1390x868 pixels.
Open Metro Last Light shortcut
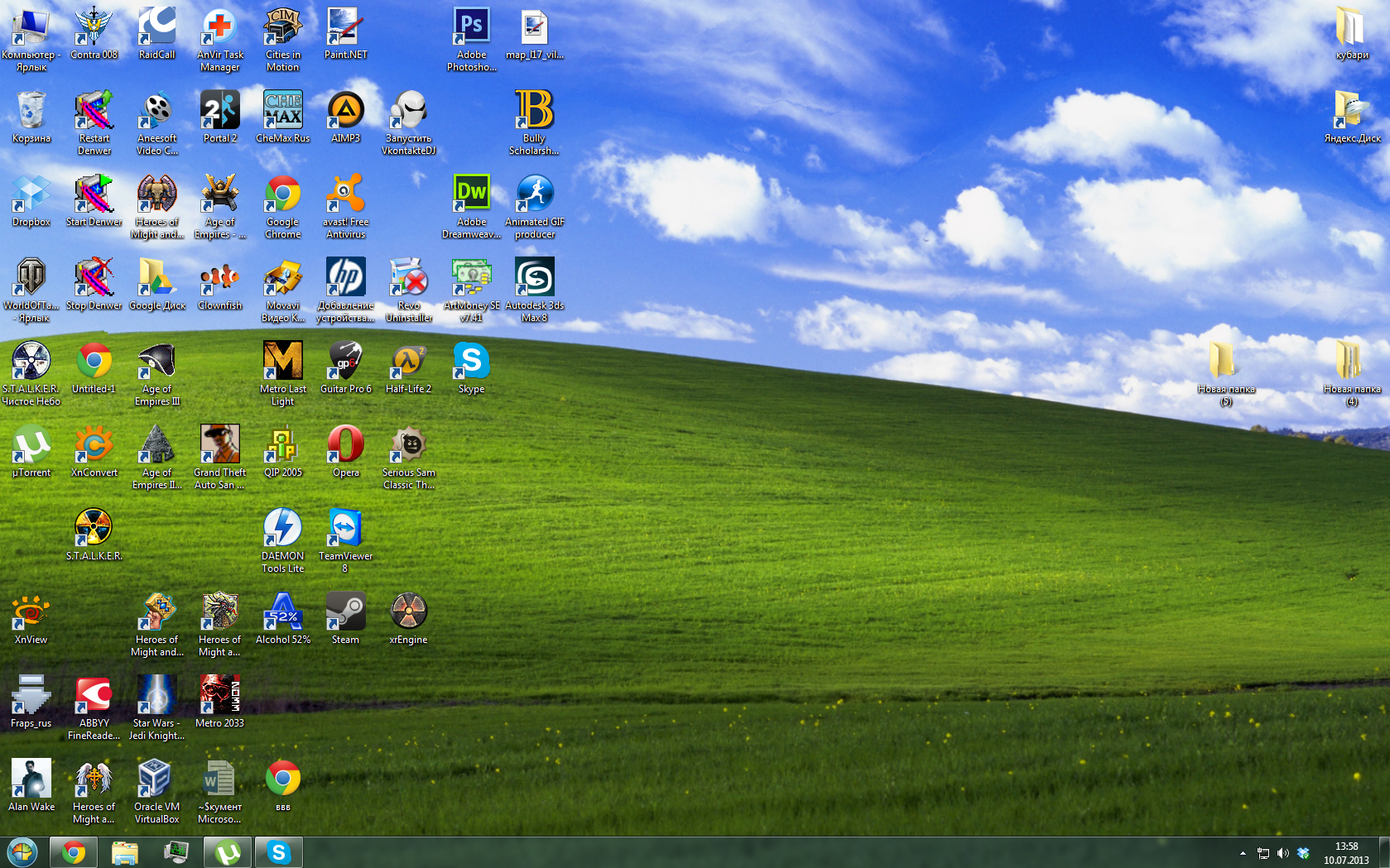[283, 373]
